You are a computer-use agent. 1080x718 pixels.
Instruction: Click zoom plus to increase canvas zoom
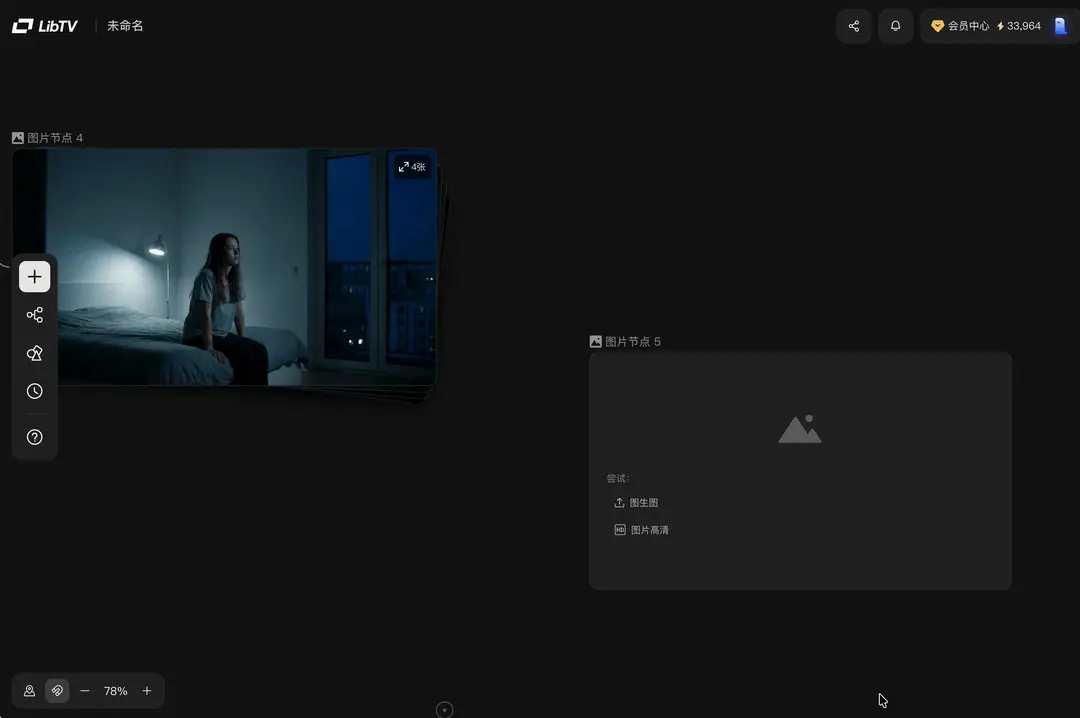tap(146, 690)
